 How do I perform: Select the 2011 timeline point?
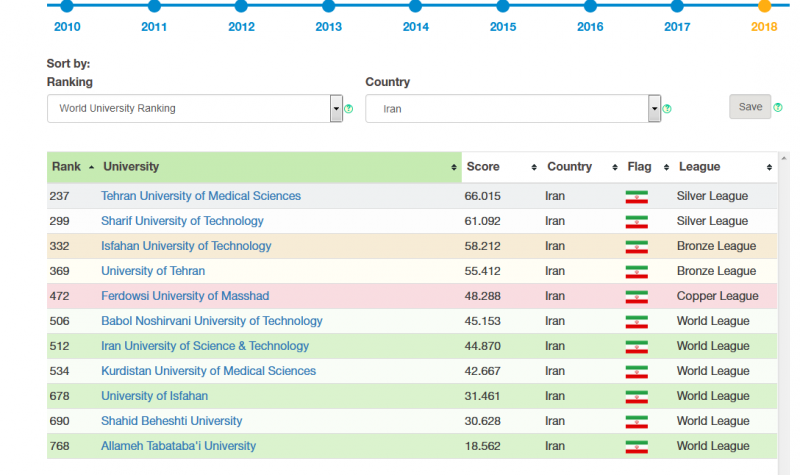[154, 6]
